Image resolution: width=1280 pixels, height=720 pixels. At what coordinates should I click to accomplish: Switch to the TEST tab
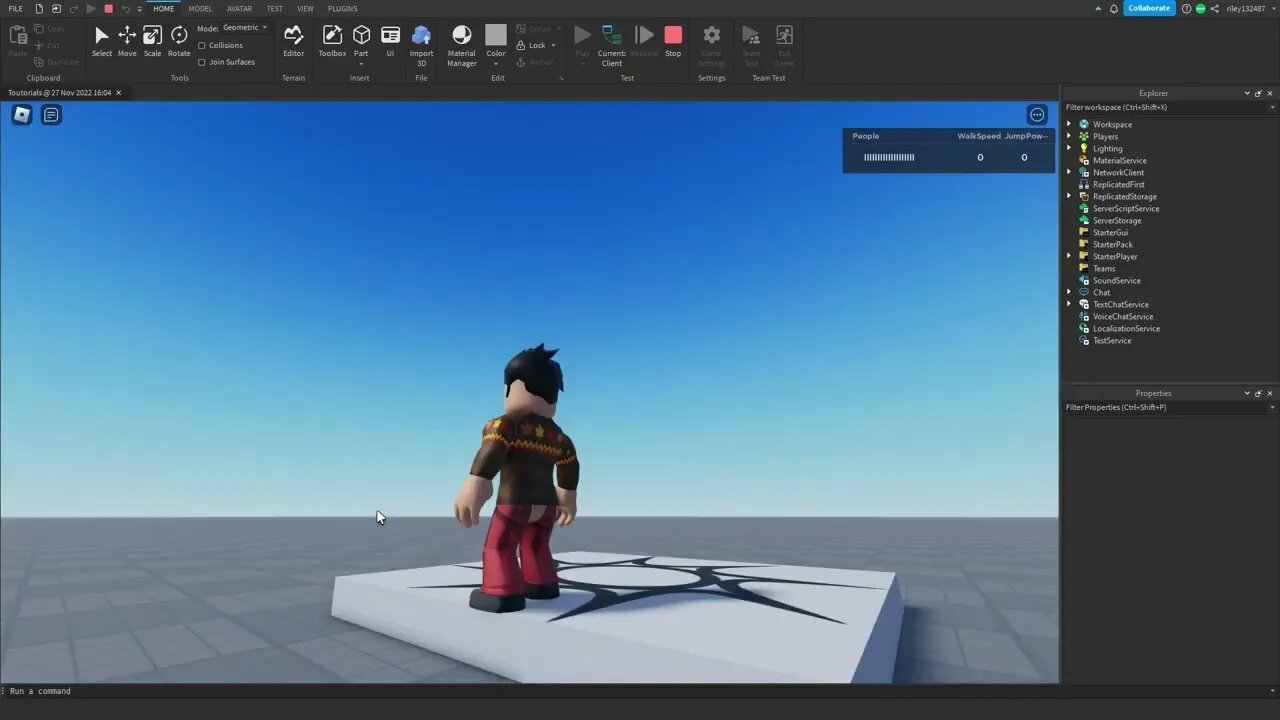[x=274, y=8]
